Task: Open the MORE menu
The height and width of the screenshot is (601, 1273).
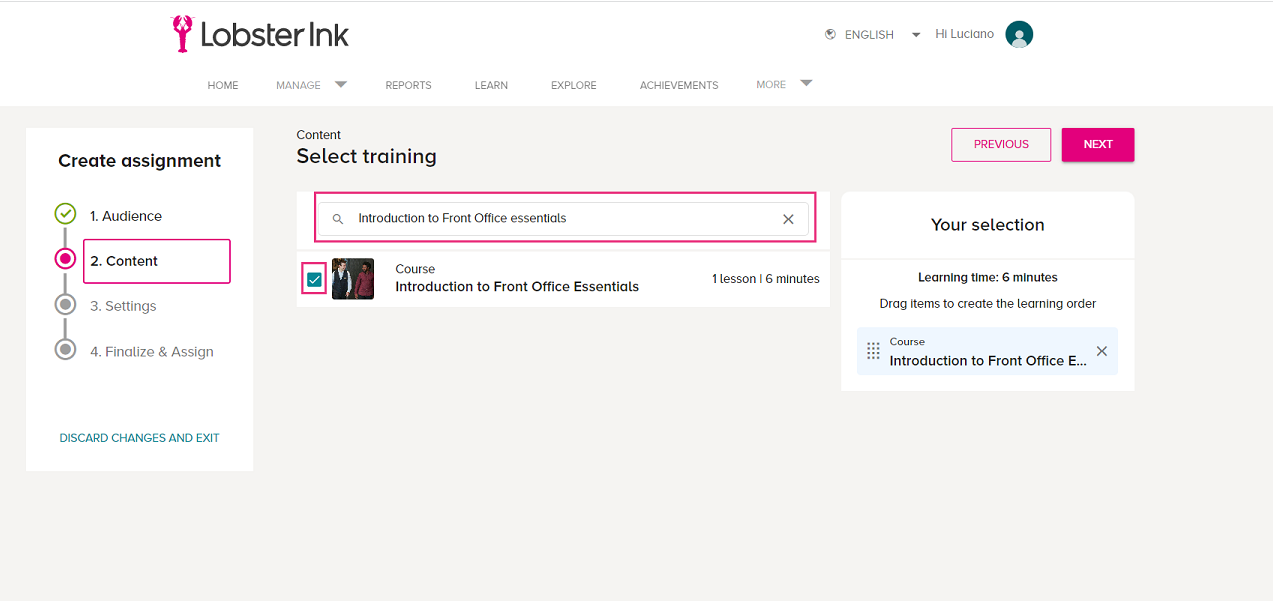Action: point(771,84)
